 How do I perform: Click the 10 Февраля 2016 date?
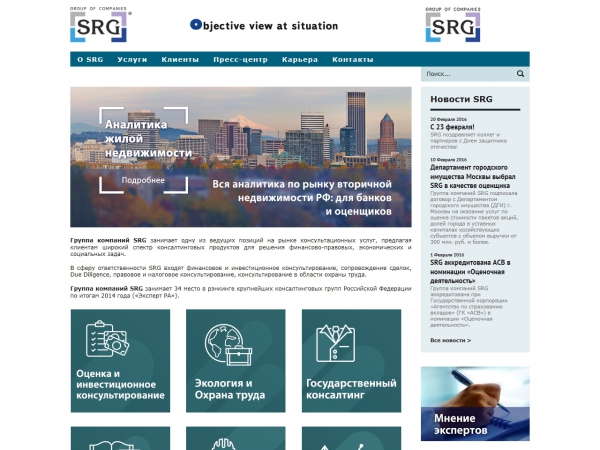[448, 160]
